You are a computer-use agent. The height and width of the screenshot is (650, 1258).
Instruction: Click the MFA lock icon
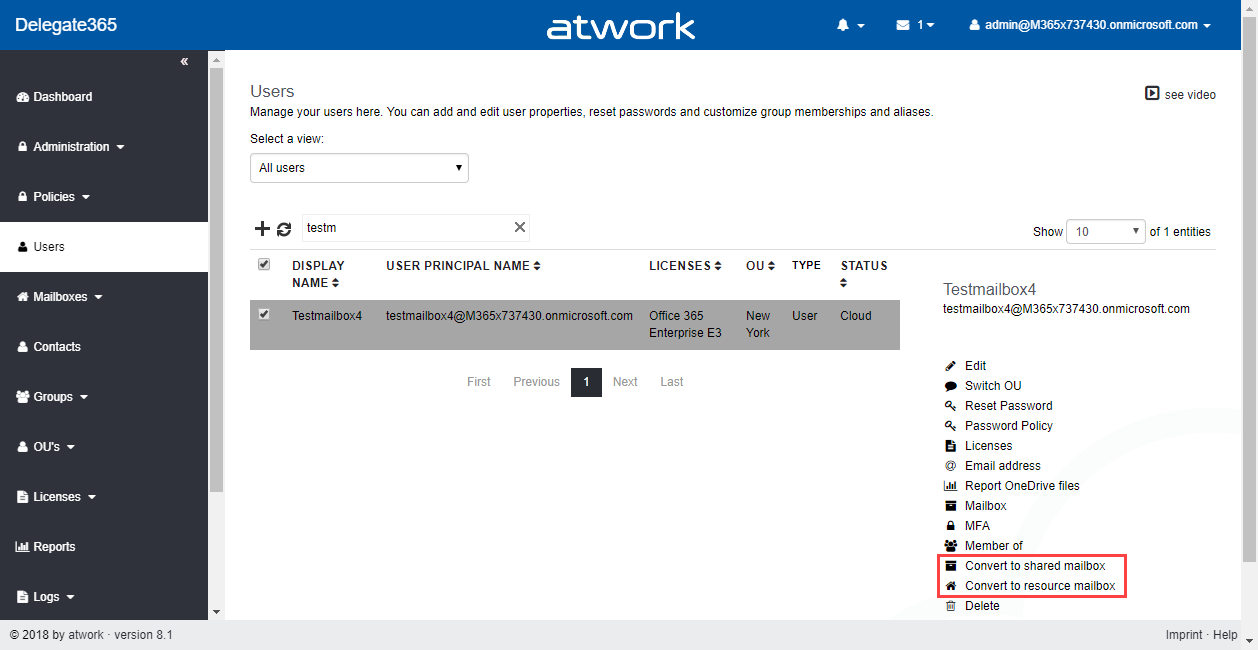click(951, 526)
